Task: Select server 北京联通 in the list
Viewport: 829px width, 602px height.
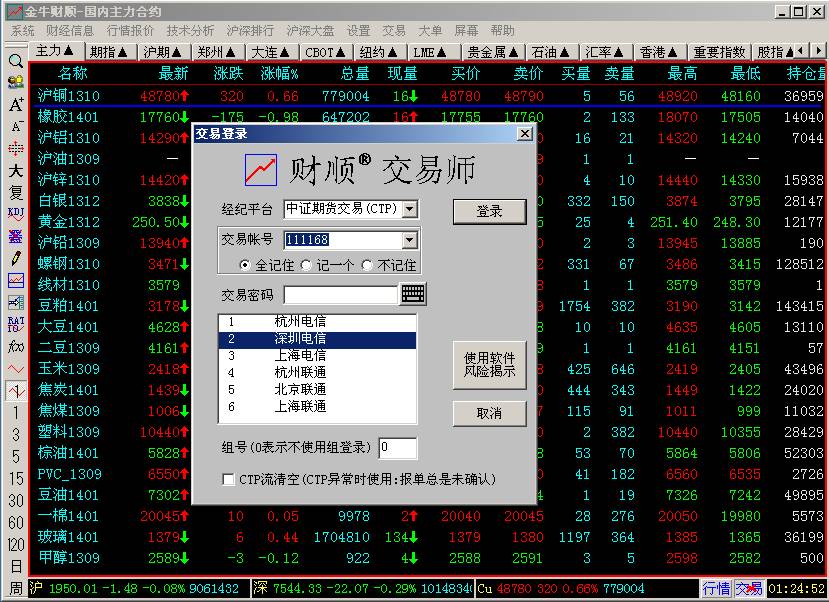Action: [x=317, y=390]
